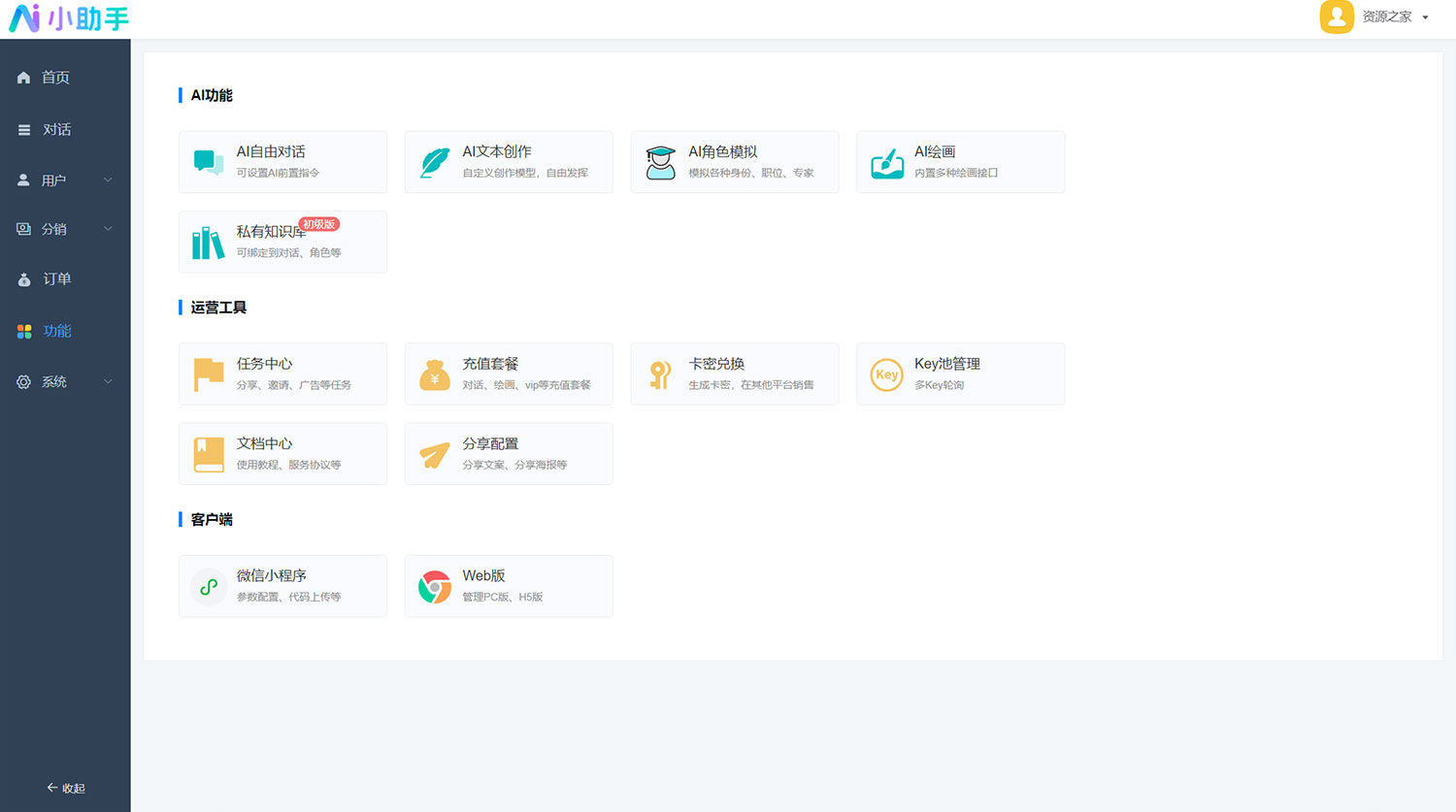Click the AI自由对话 chat bubble icon

(208, 162)
